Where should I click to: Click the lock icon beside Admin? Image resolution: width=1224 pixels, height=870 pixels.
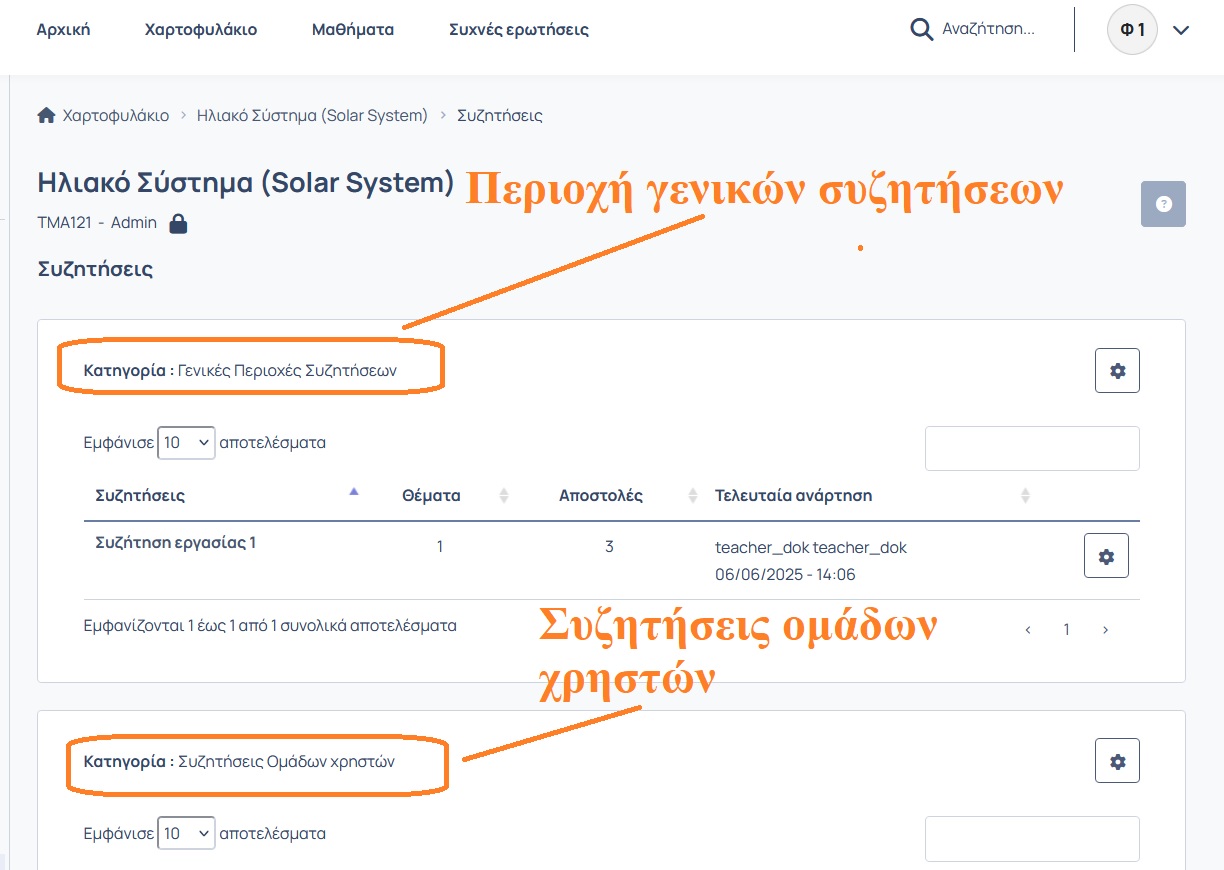click(x=178, y=223)
